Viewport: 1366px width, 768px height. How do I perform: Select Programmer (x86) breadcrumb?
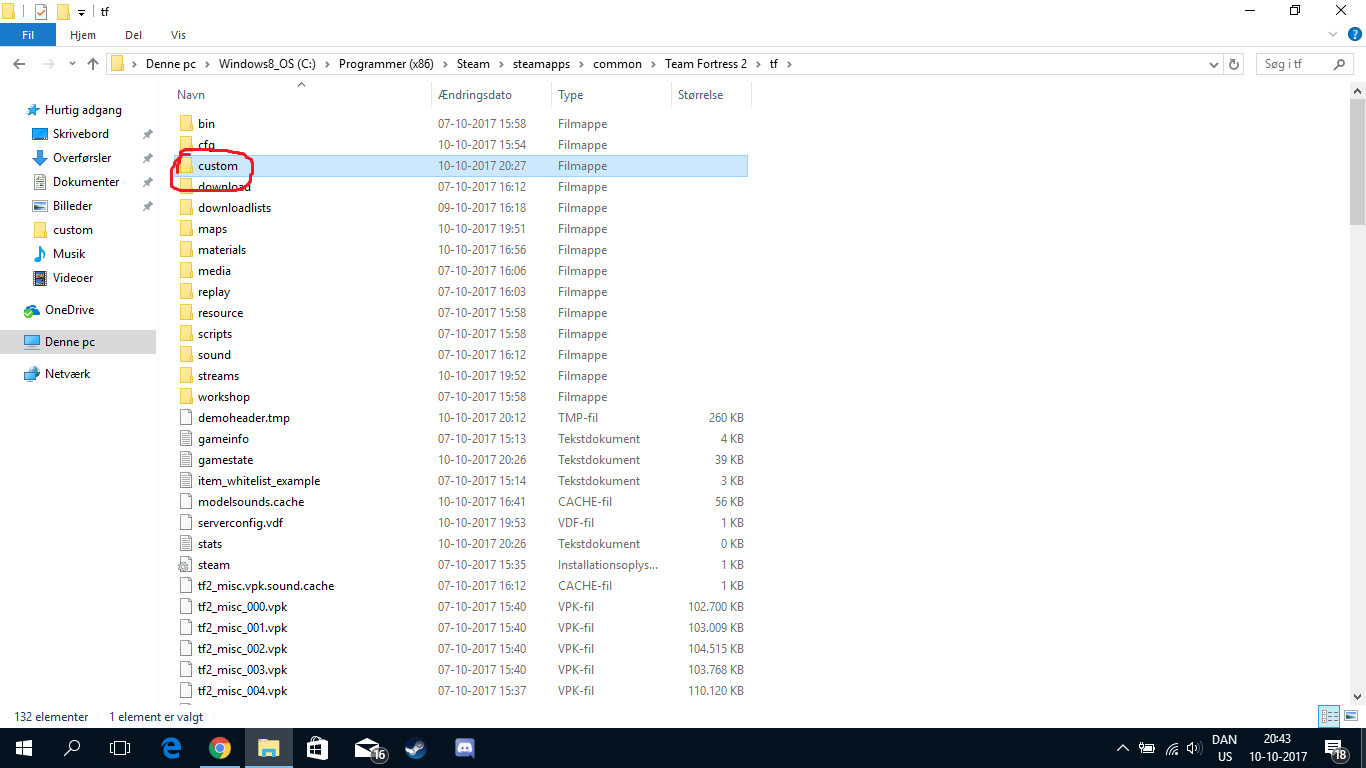point(386,64)
